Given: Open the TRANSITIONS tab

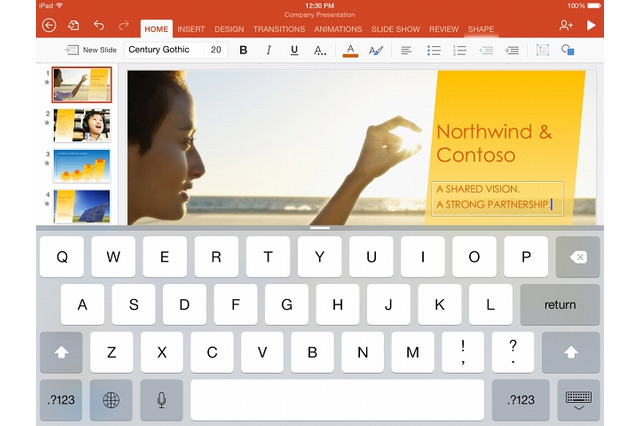Looking at the screenshot, I should (x=279, y=29).
